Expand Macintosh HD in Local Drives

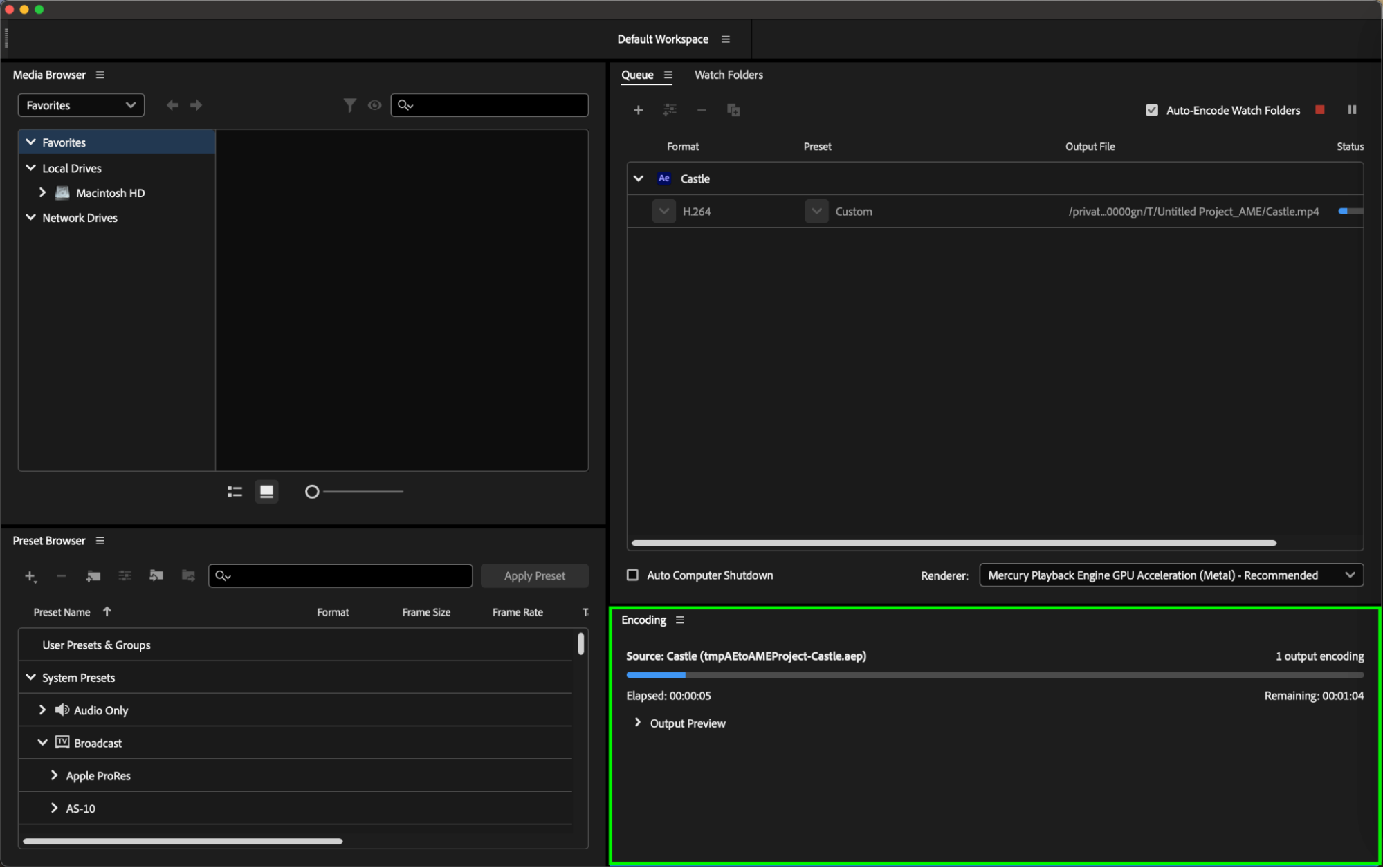[42, 193]
